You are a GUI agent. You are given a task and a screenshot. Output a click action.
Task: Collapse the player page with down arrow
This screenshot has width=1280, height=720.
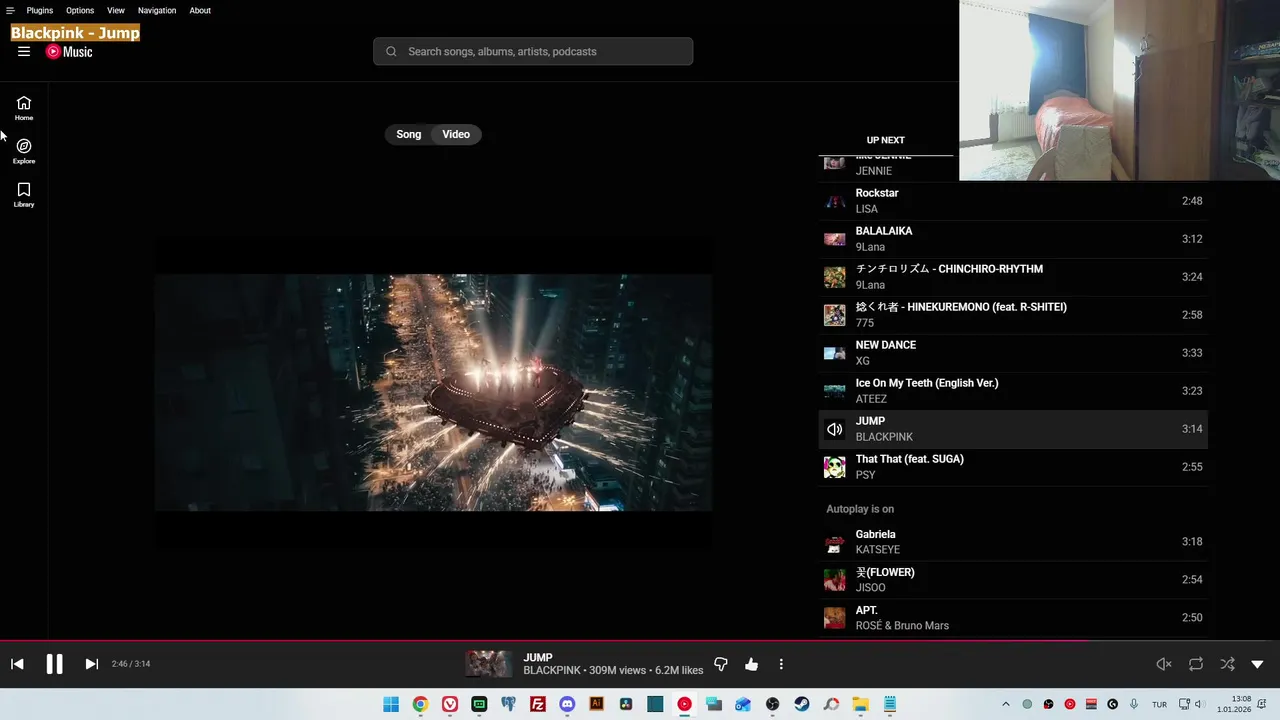[1257, 664]
